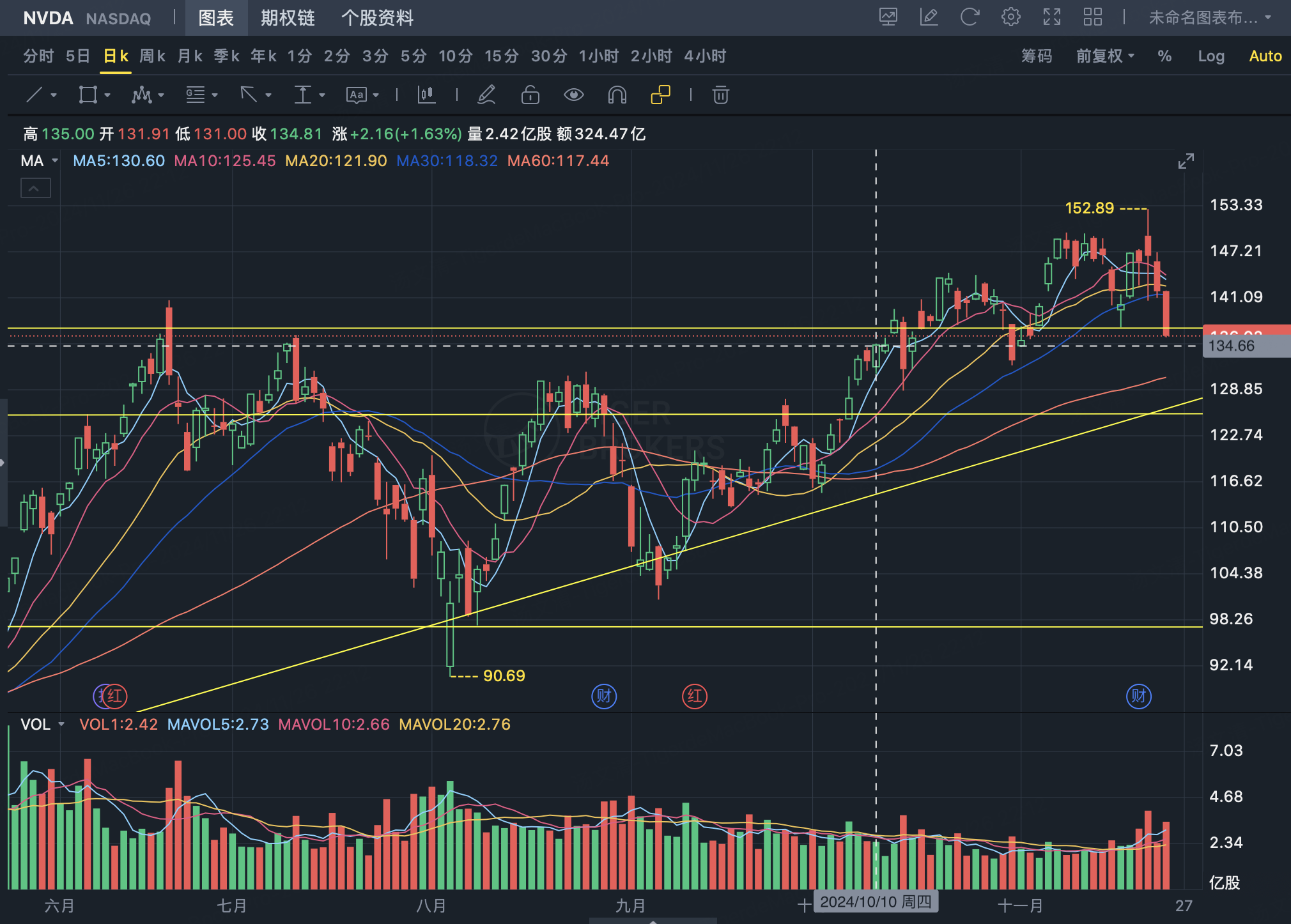Expand the MA indicator dropdown arrow
1291x924 pixels.
point(55,161)
